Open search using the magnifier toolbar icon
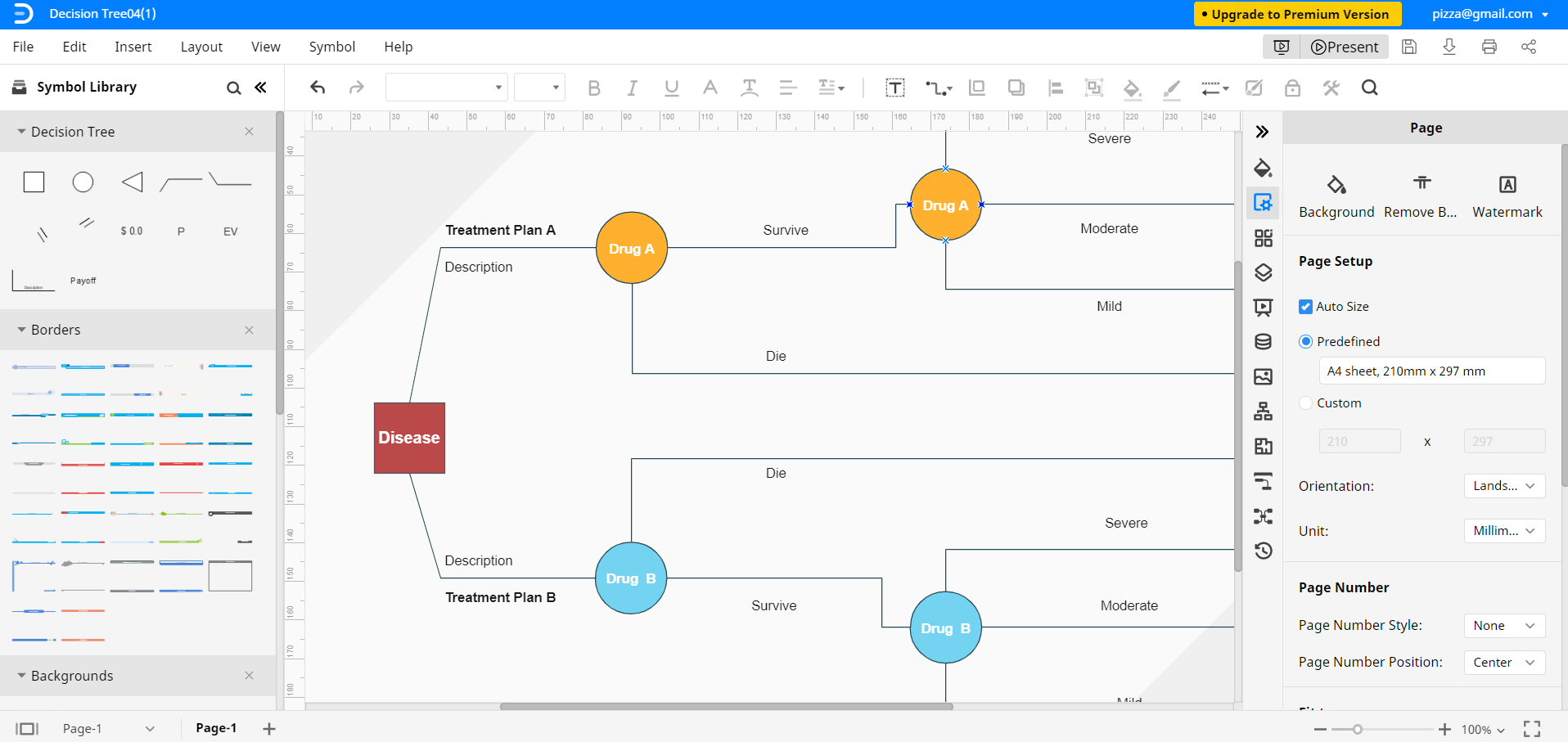Viewport: 1568px width, 742px height. click(1368, 88)
